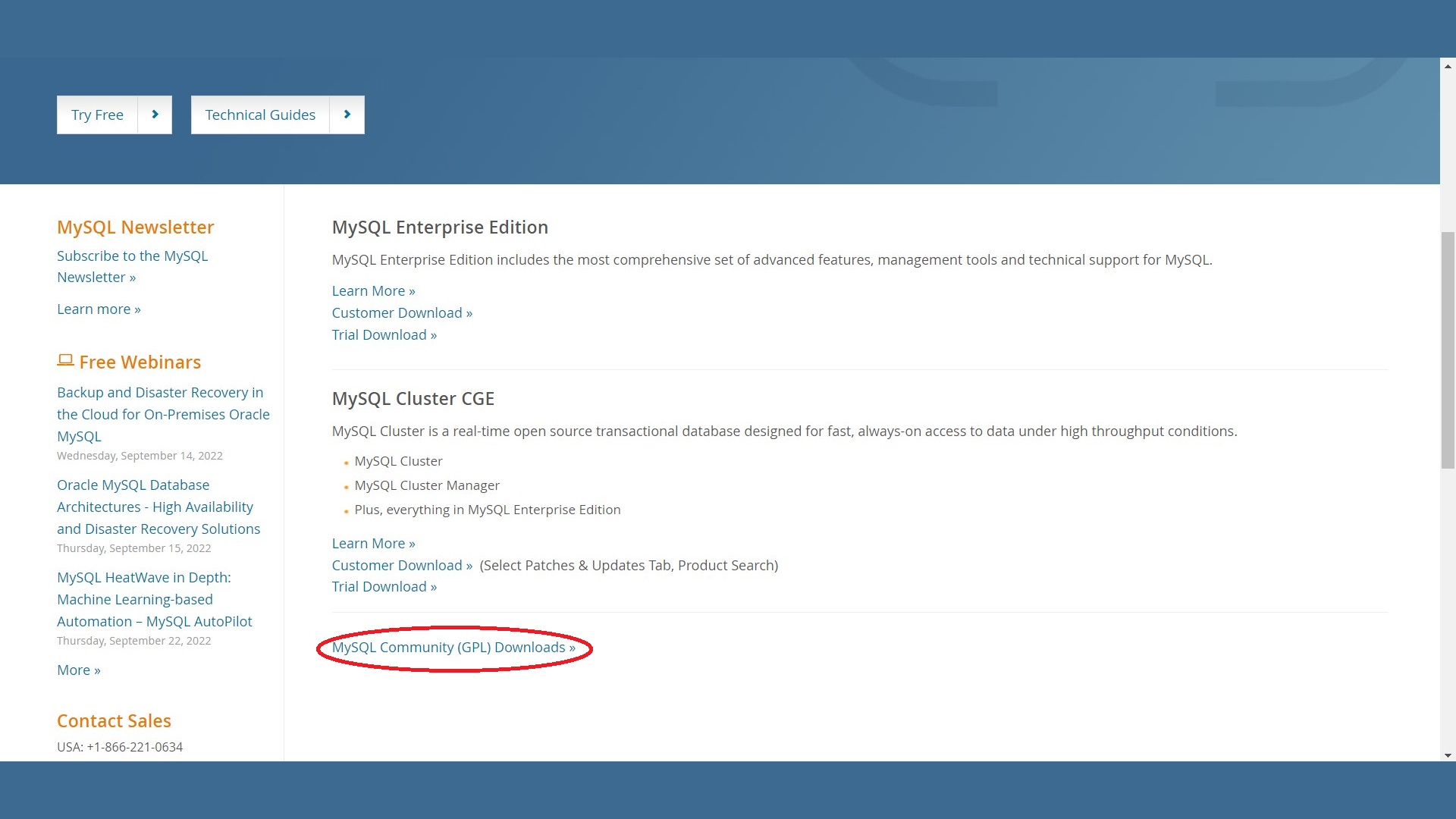Screen dimensions: 1456x819
Task: Click More under Free Webinars section
Action: point(78,669)
